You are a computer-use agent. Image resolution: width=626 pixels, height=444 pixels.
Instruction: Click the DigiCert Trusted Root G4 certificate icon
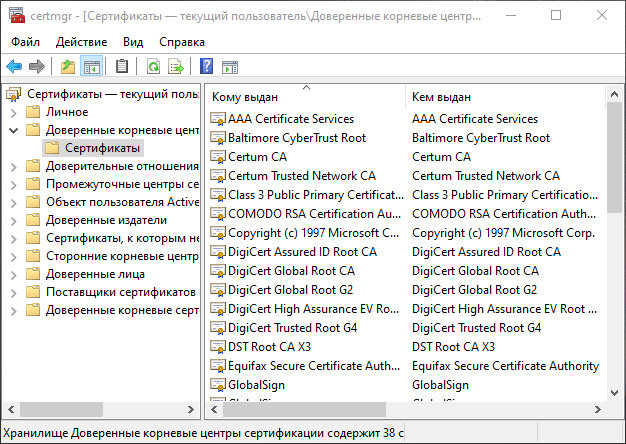click(x=218, y=328)
